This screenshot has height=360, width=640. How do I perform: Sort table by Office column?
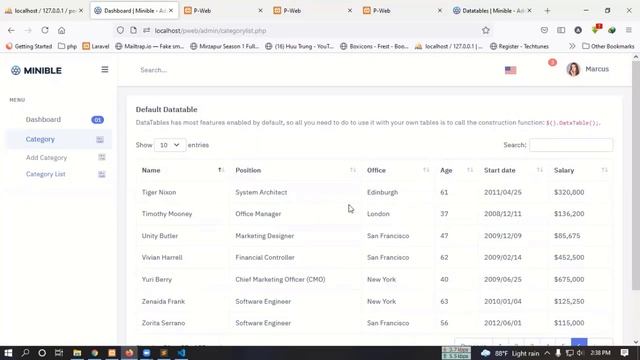tap(398, 170)
